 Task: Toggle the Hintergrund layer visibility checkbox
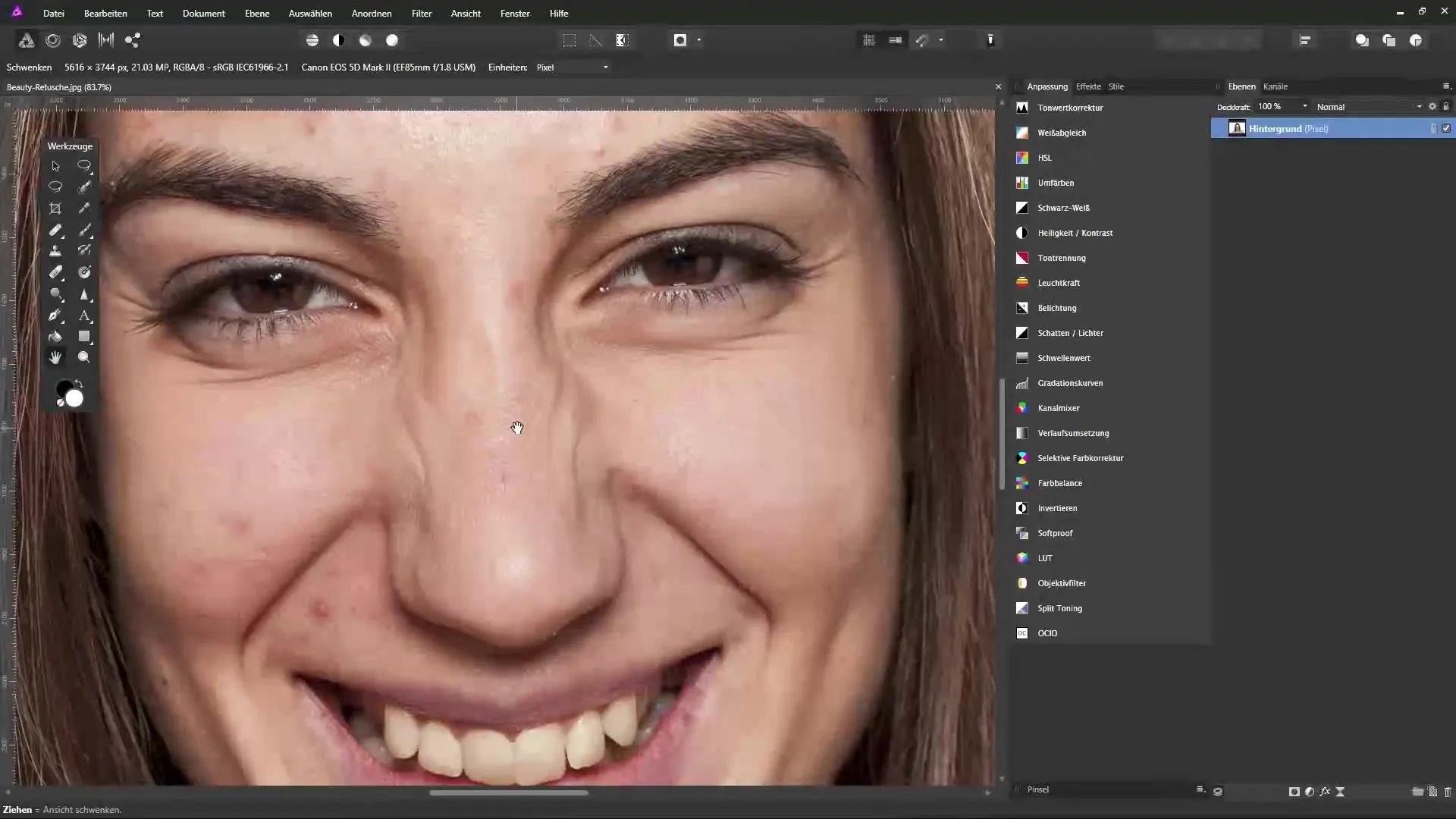[1446, 128]
